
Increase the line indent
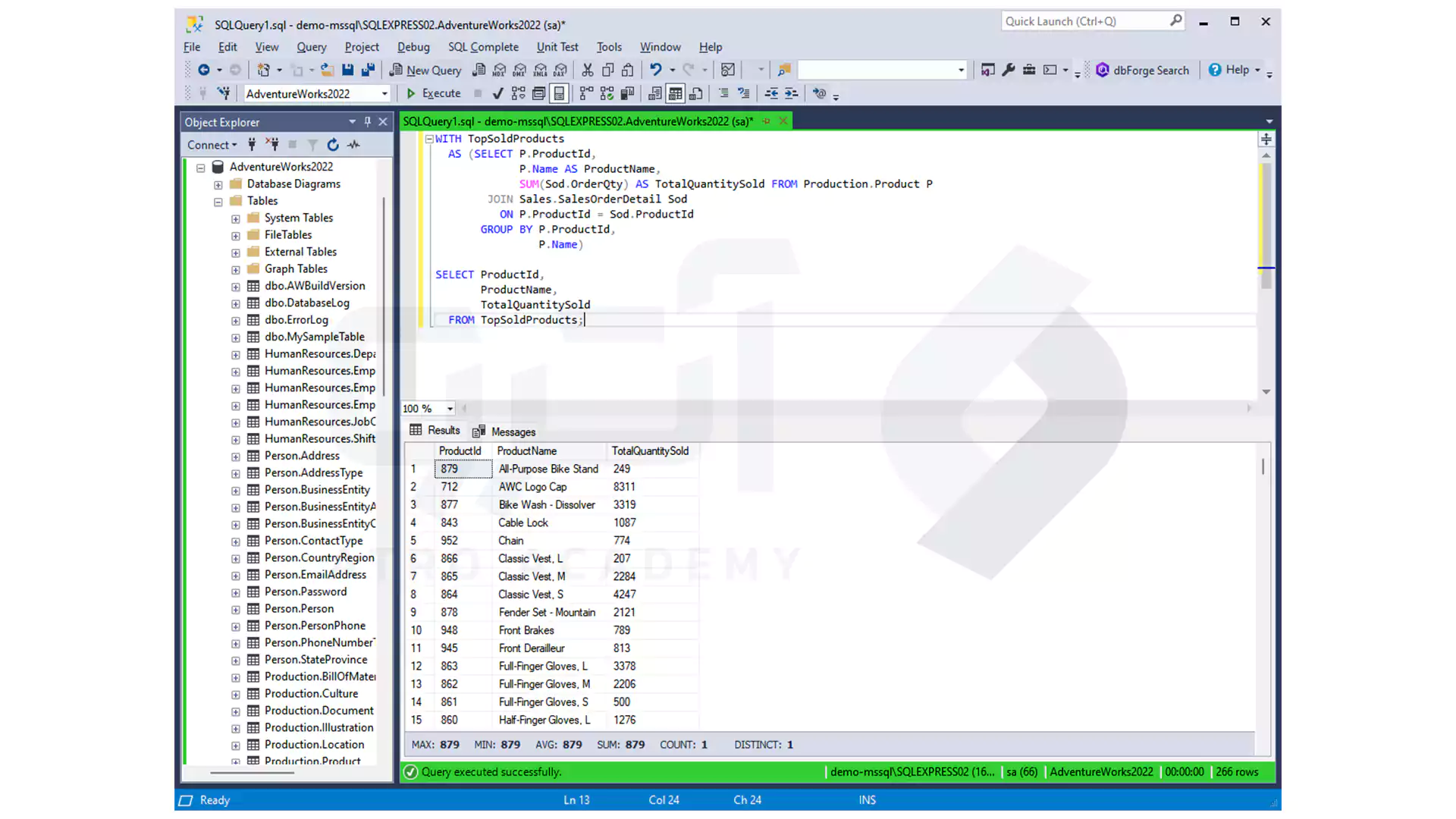pos(791,93)
